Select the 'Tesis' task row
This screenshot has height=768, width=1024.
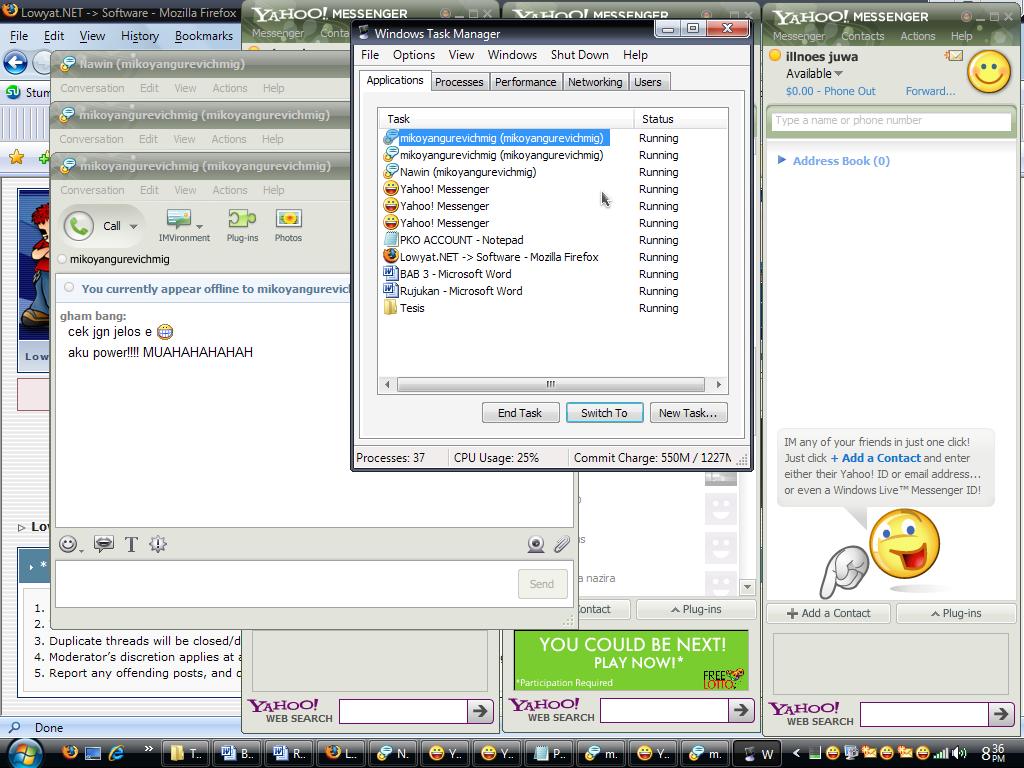tap(412, 308)
